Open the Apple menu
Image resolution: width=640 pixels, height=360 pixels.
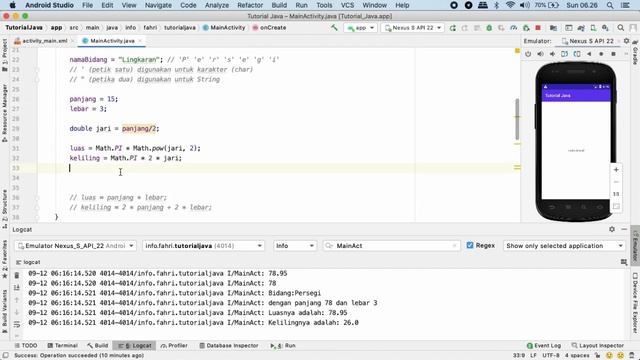click(x=12, y=5)
